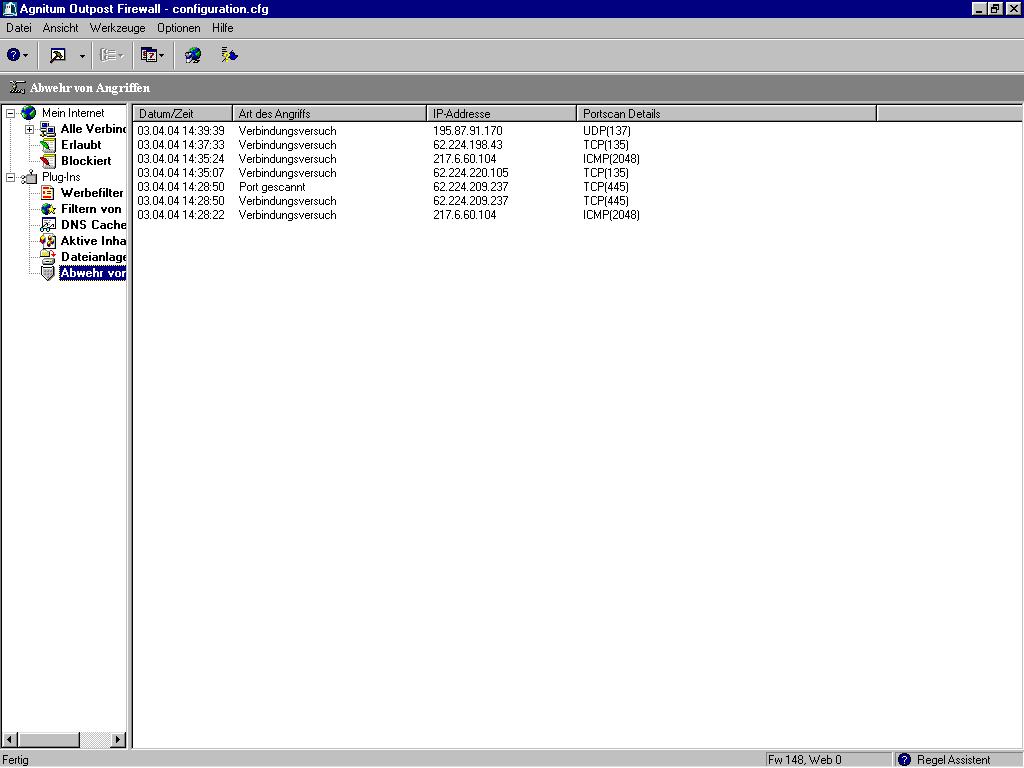Expand the Alle Verbindungen tree node
1024x768 pixels.
[x=29, y=129]
